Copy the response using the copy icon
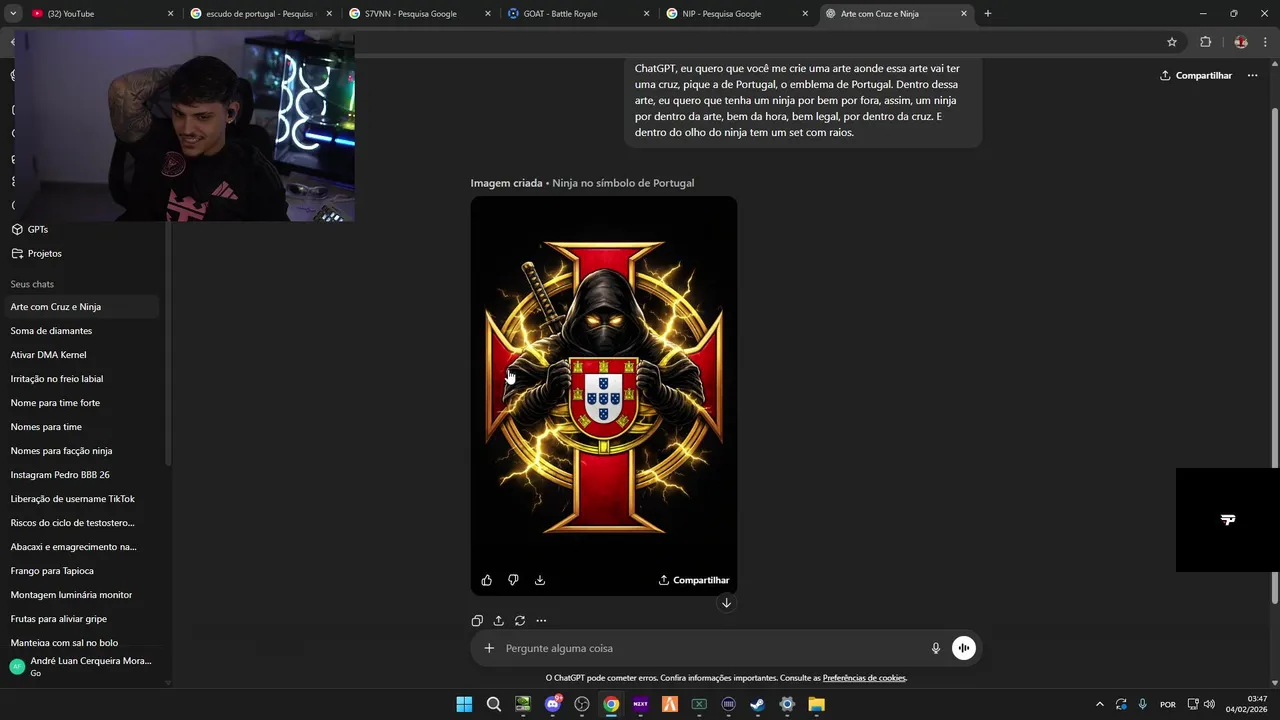 pyautogui.click(x=477, y=620)
